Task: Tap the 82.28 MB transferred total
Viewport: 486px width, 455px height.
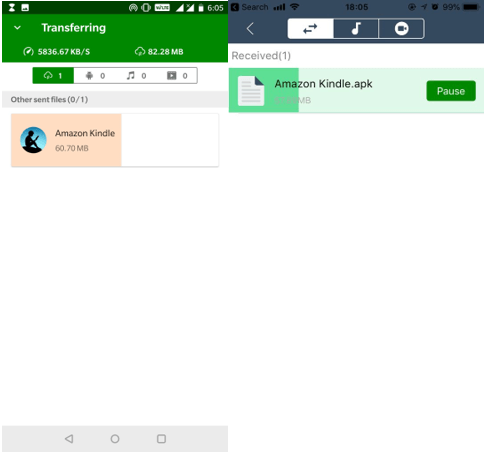Action: pos(165,52)
